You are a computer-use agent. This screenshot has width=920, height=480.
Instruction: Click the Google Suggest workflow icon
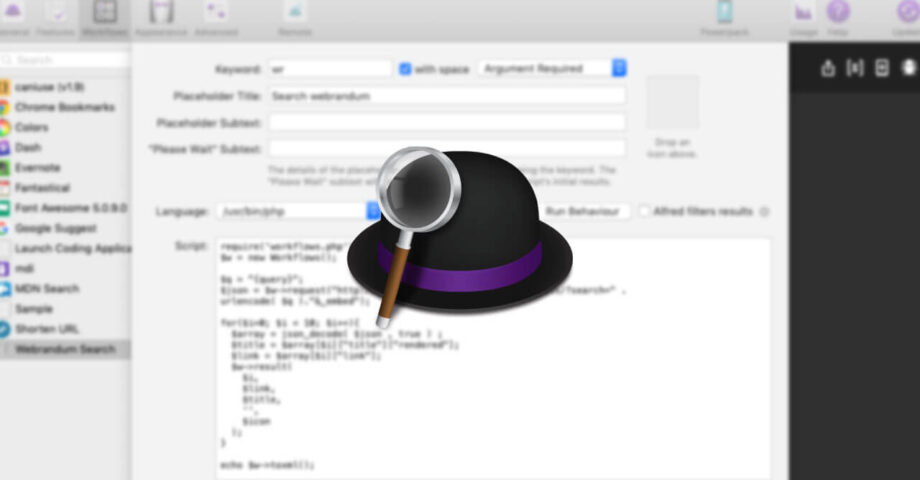[4, 228]
